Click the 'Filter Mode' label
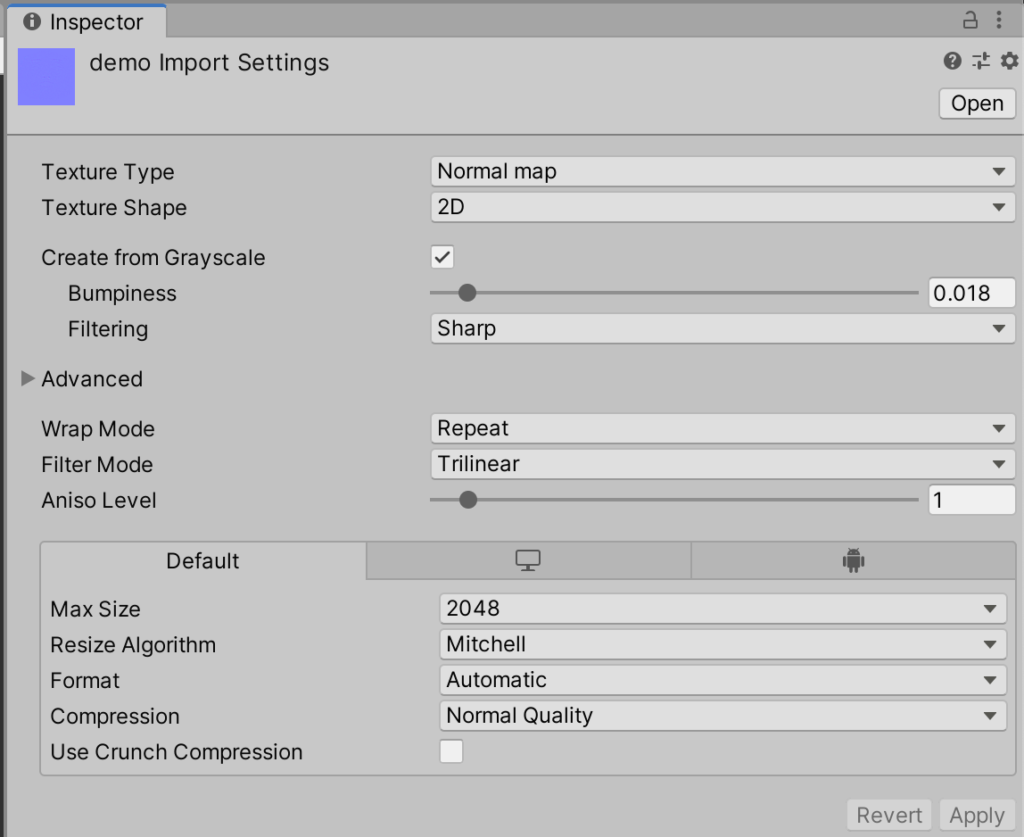This screenshot has width=1024, height=837. (97, 465)
